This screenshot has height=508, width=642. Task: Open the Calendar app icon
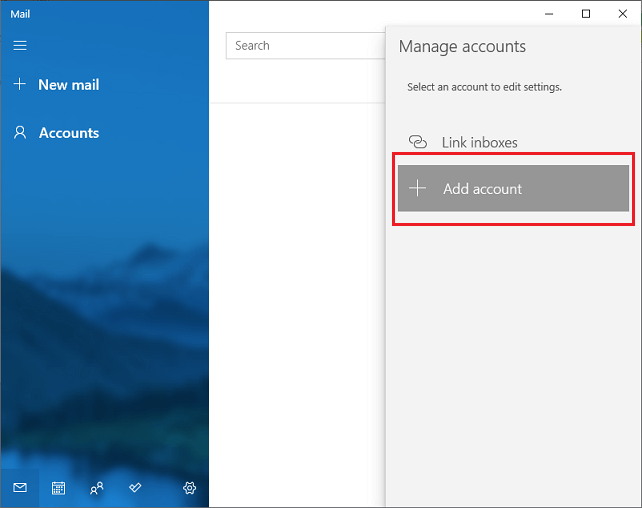(x=58, y=488)
